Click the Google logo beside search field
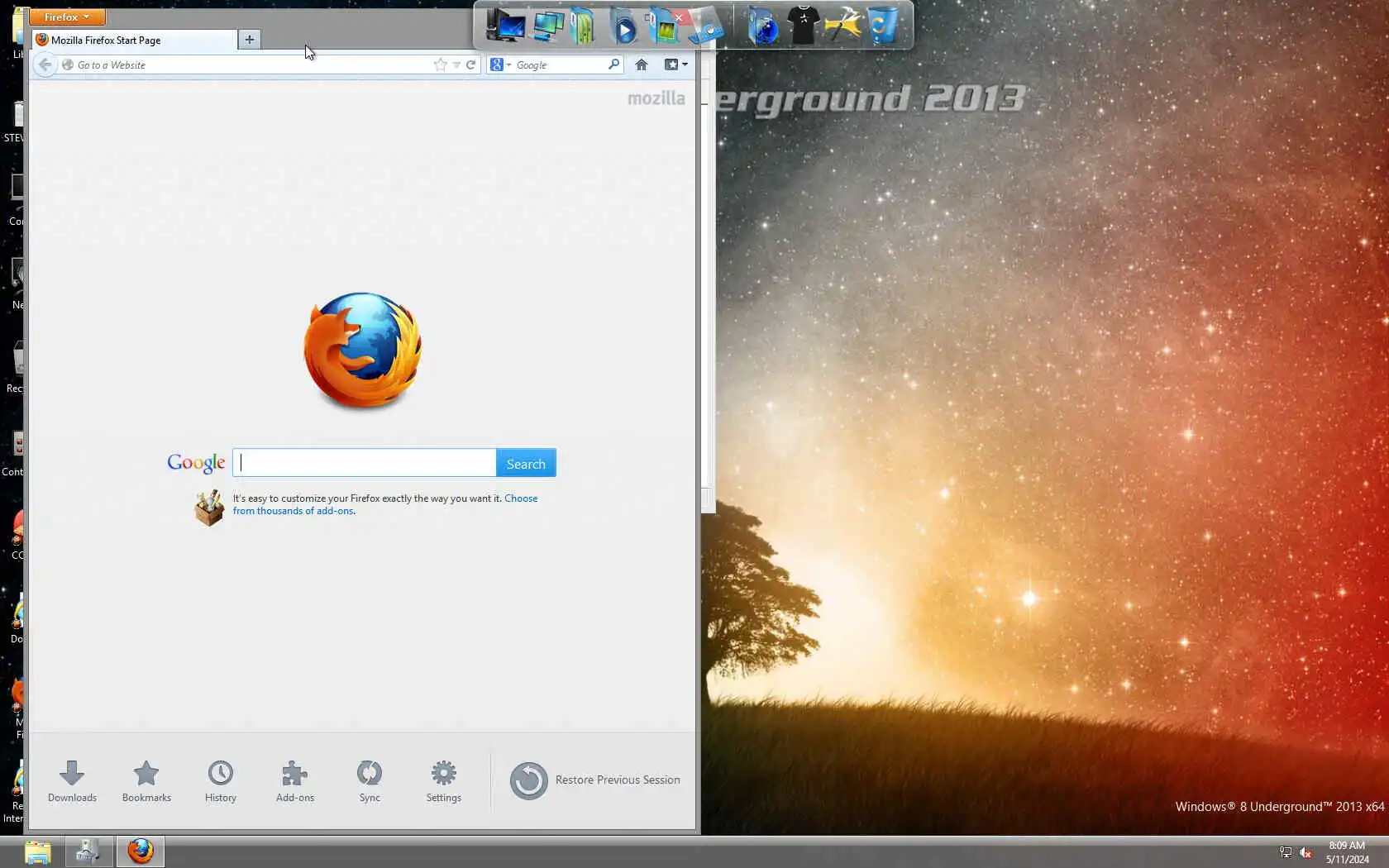Viewport: 1389px width, 868px height. (196, 463)
